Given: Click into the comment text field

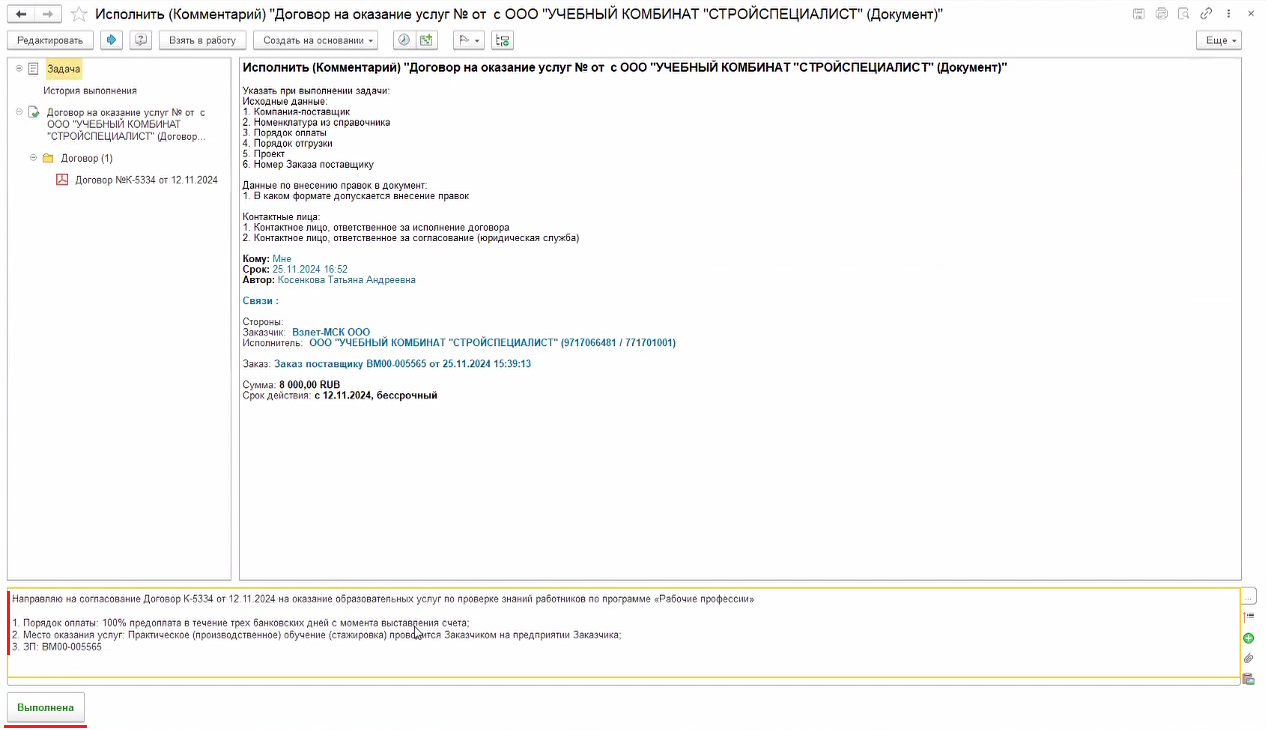Looking at the screenshot, I should point(623,632).
